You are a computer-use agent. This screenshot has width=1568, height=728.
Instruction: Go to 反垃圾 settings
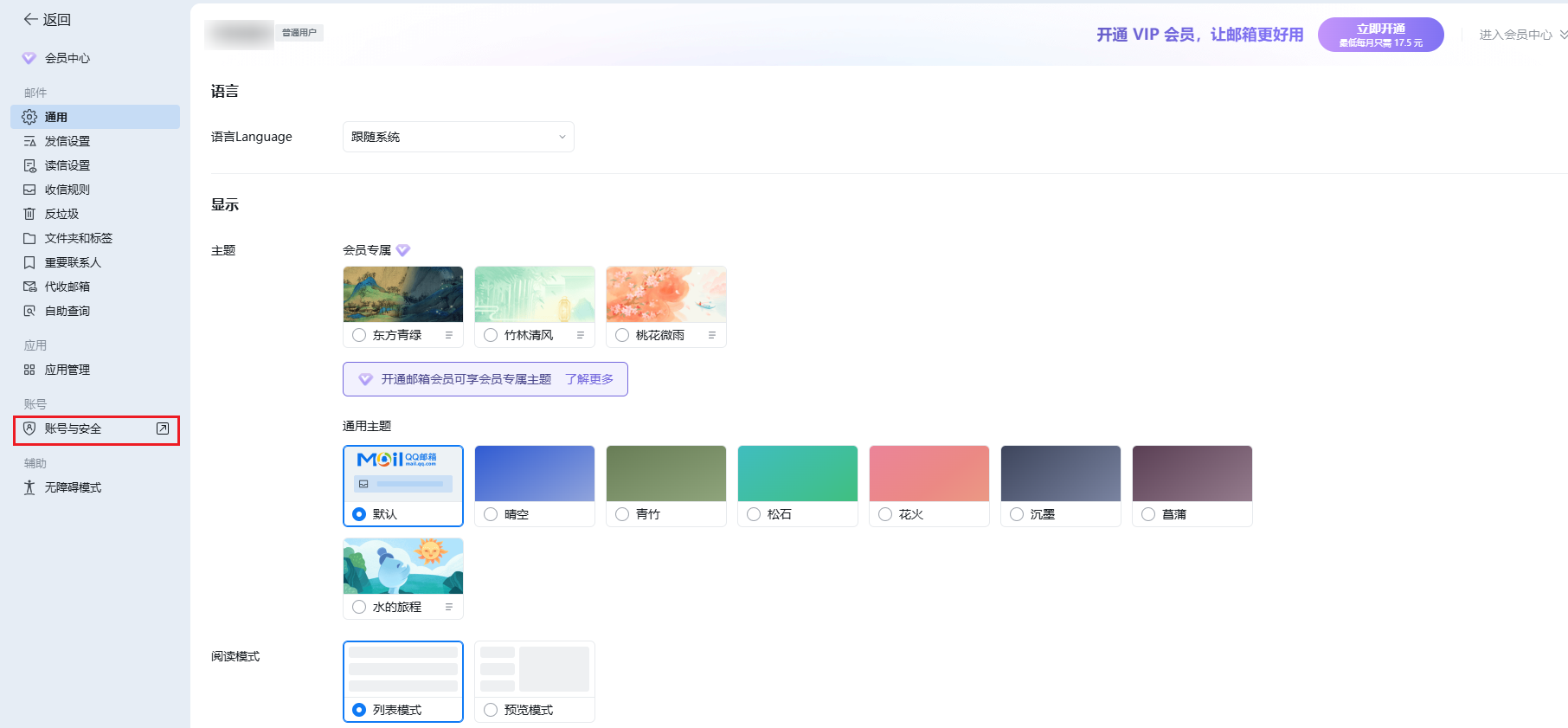coord(95,214)
